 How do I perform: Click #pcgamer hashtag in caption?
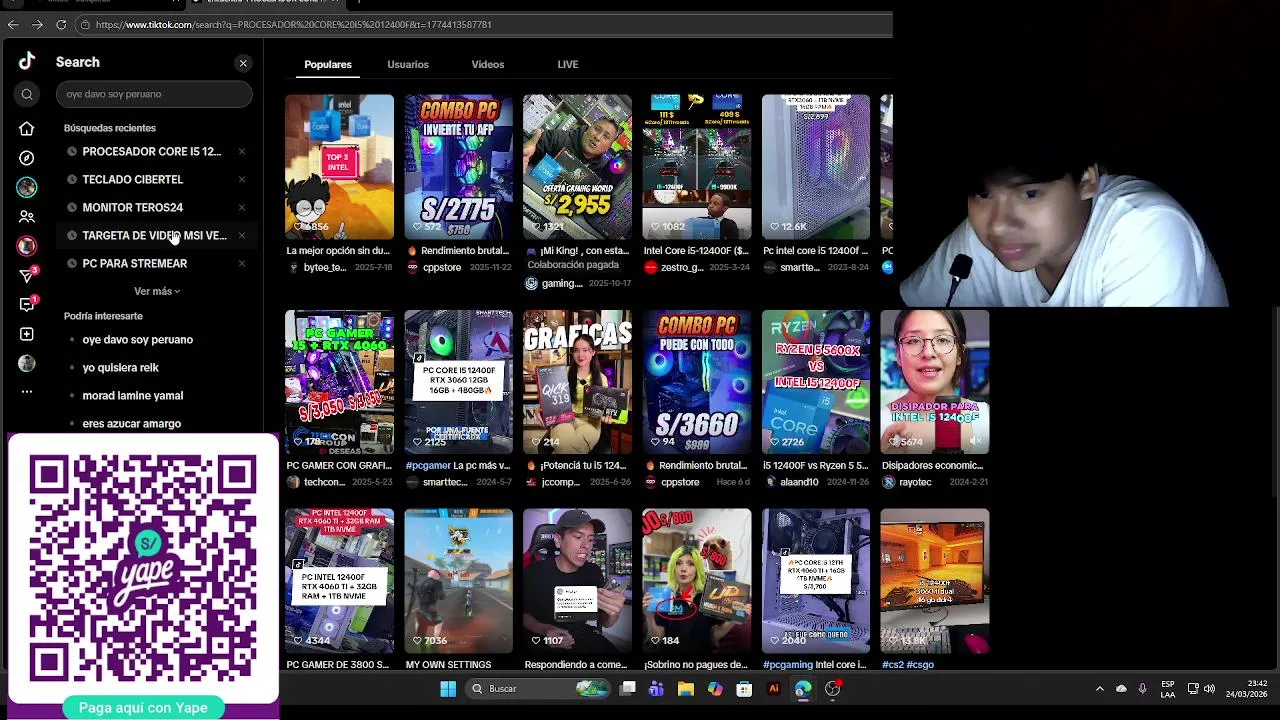[x=428, y=466]
